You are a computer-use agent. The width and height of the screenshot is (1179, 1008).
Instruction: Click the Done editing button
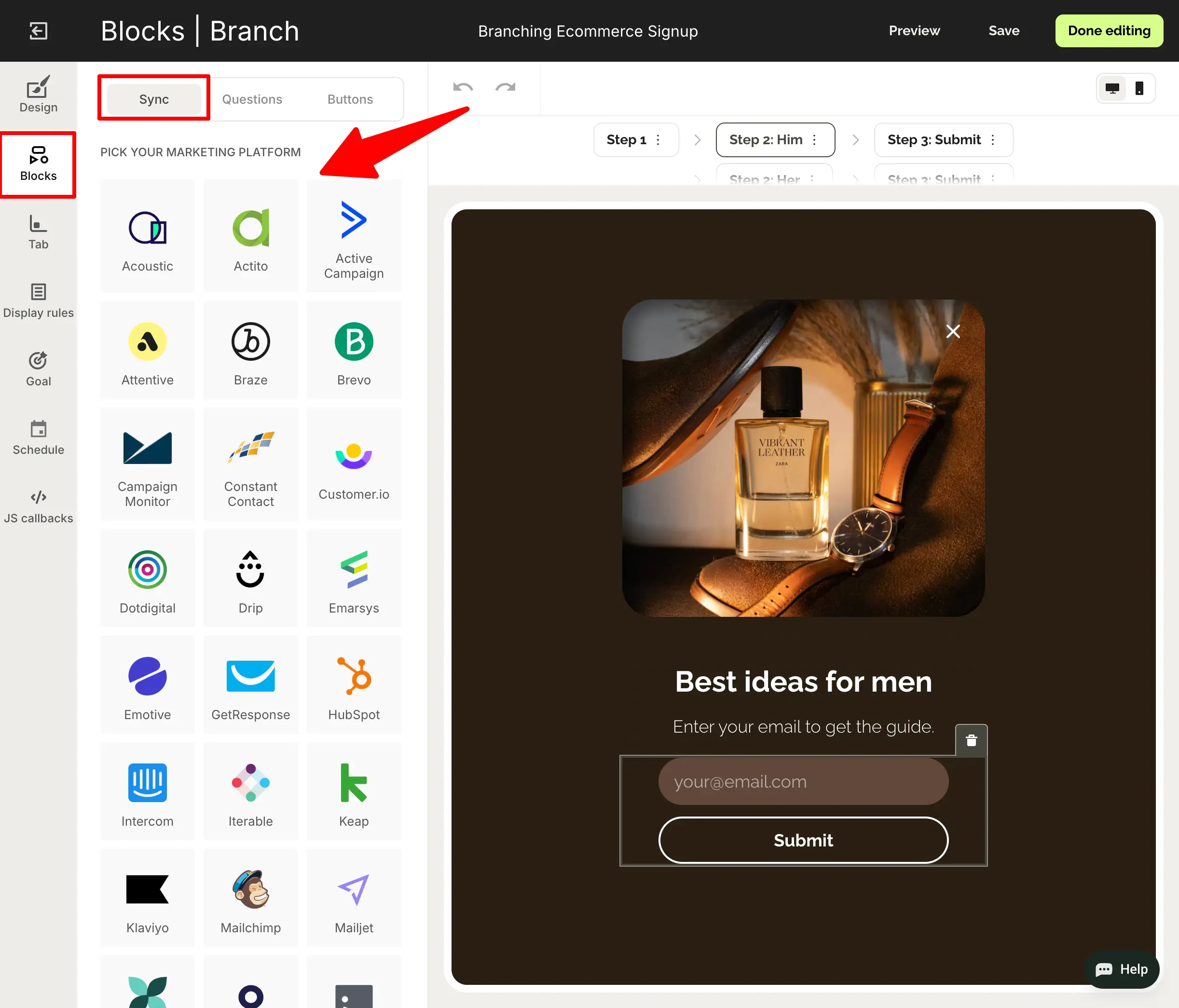pyautogui.click(x=1109, y=31)
